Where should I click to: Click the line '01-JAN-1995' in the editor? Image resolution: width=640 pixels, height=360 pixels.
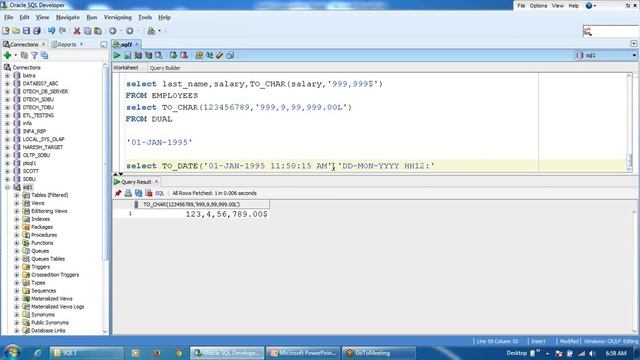pos(159,142)
